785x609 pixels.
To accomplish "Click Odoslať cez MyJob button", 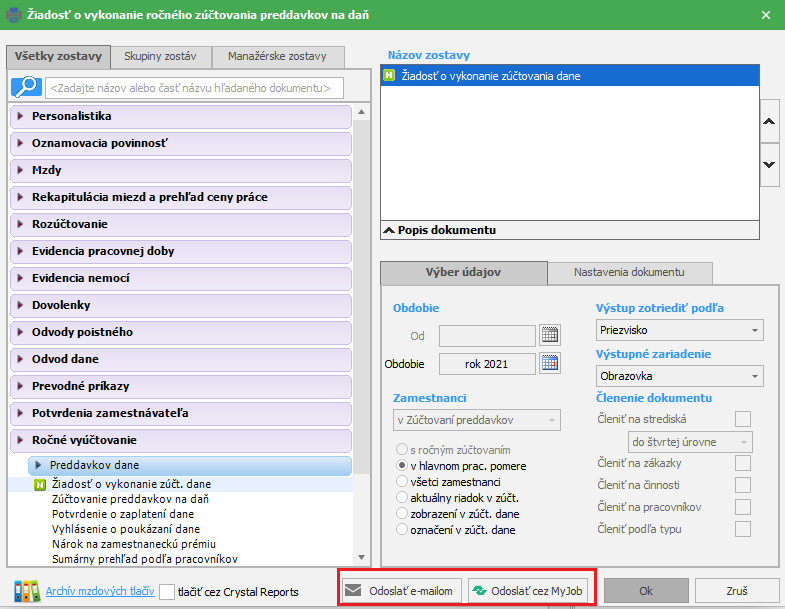I will [529, 591].
